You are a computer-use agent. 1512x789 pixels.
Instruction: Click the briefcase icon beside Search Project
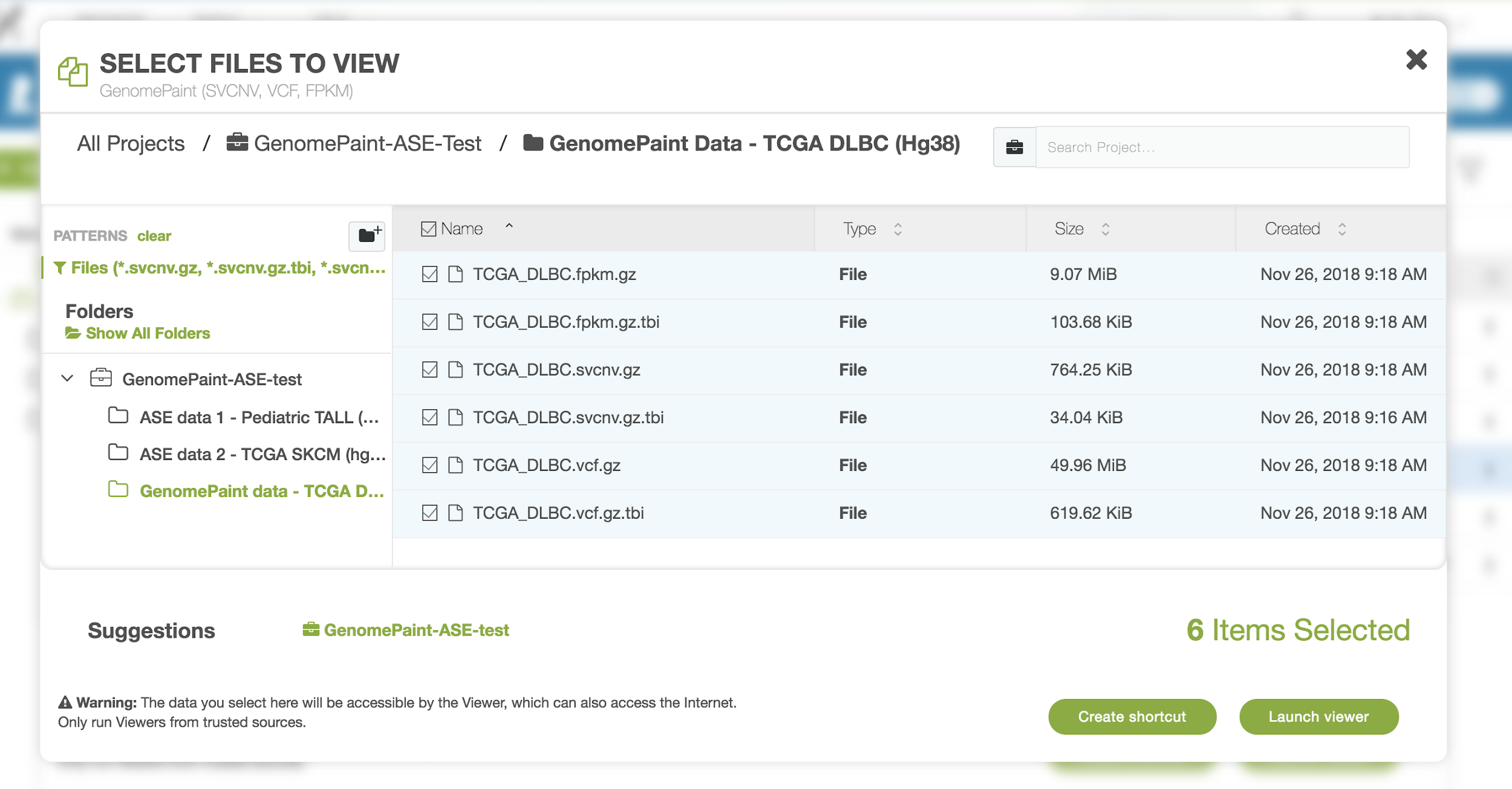1014,147
